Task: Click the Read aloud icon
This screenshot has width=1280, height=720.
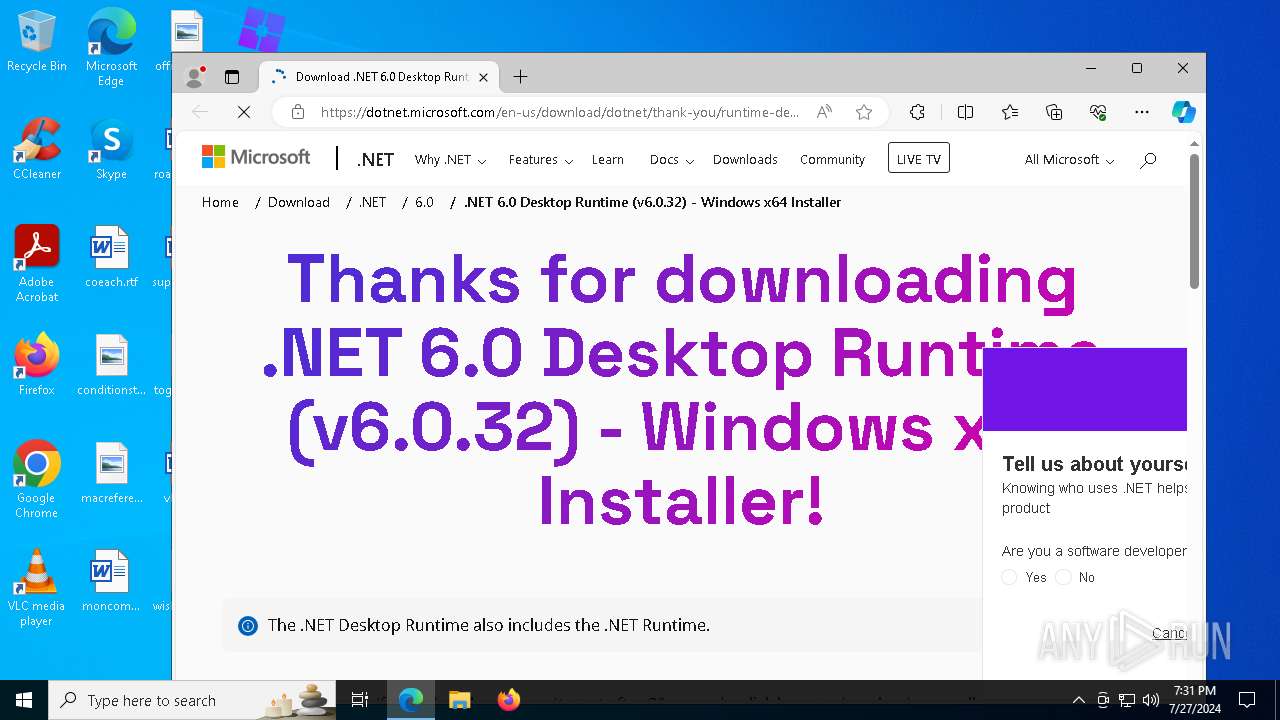Action: (824, 112)
